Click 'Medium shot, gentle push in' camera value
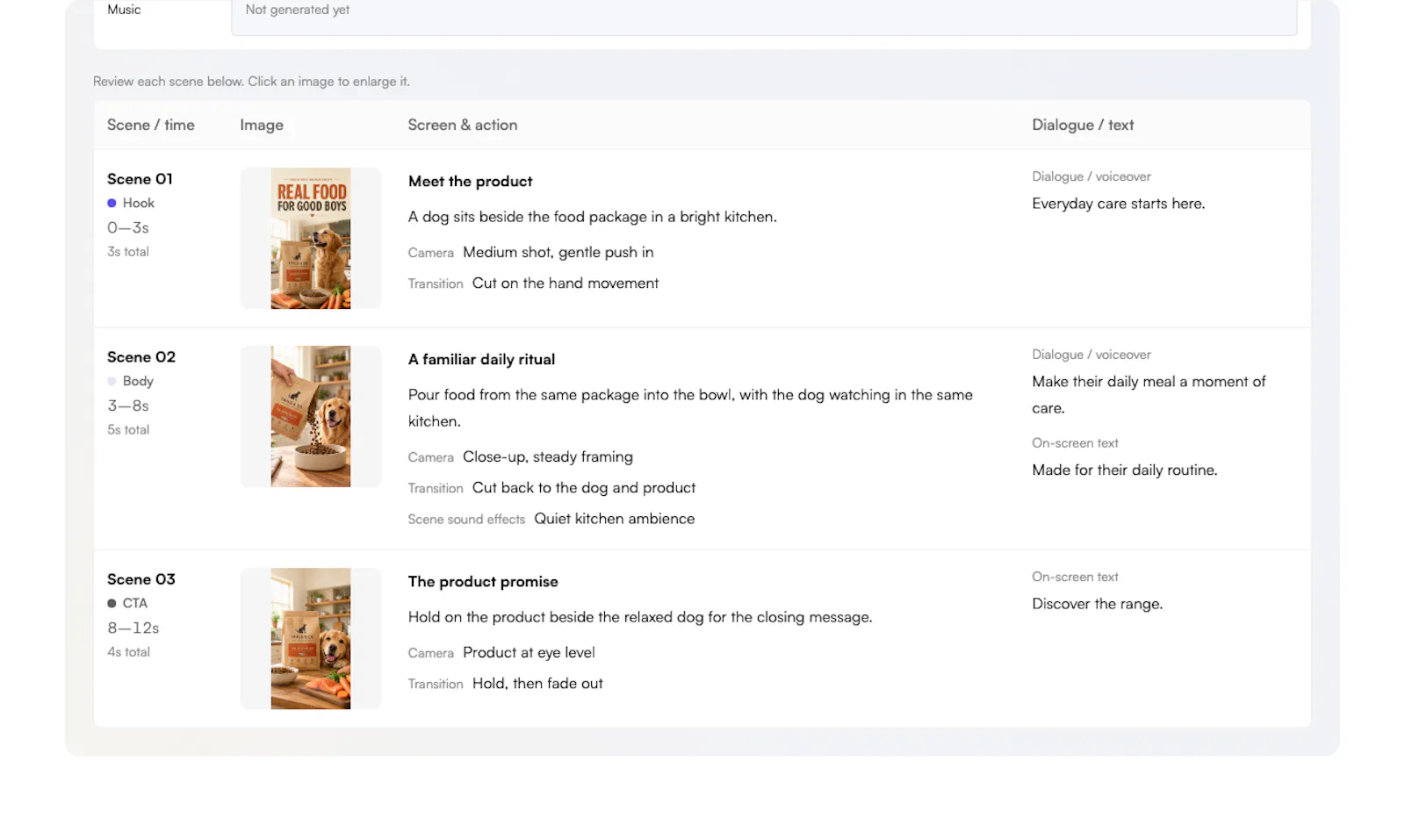The width and height of the screenshot is (1405, 840). (558, 253)
